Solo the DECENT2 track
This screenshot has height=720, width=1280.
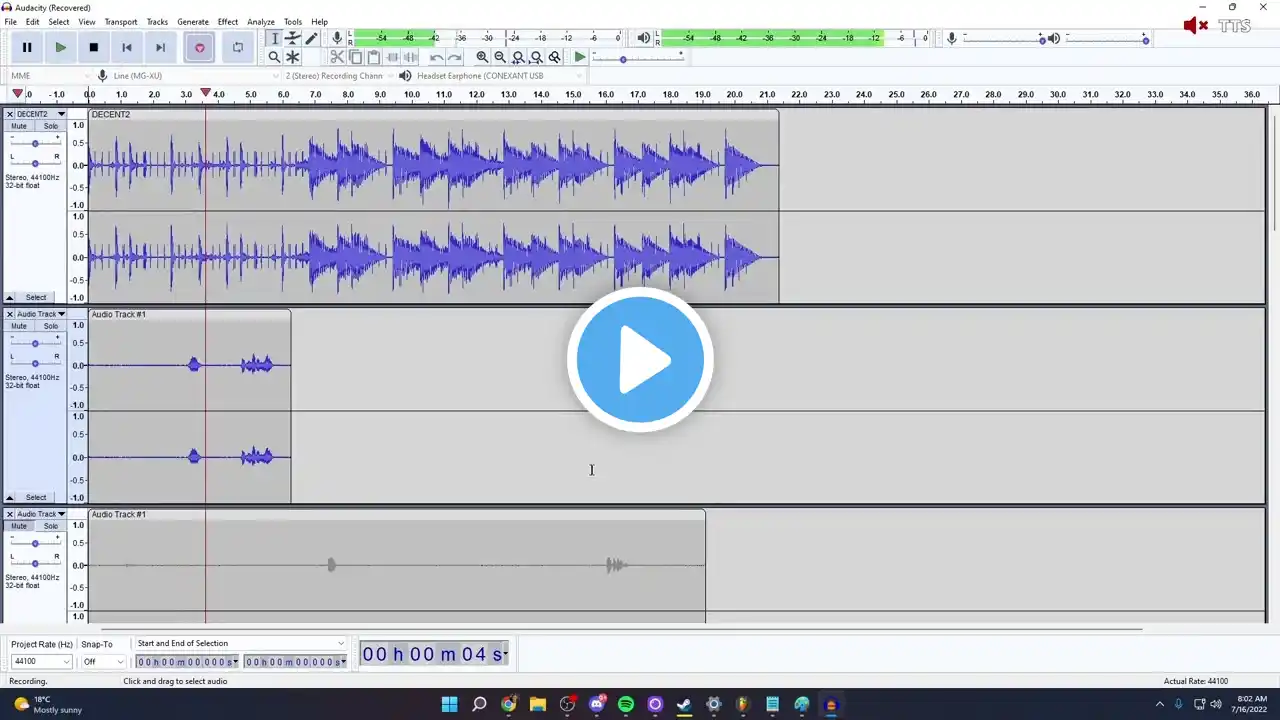pyautogui.click(x=50, y=126)
